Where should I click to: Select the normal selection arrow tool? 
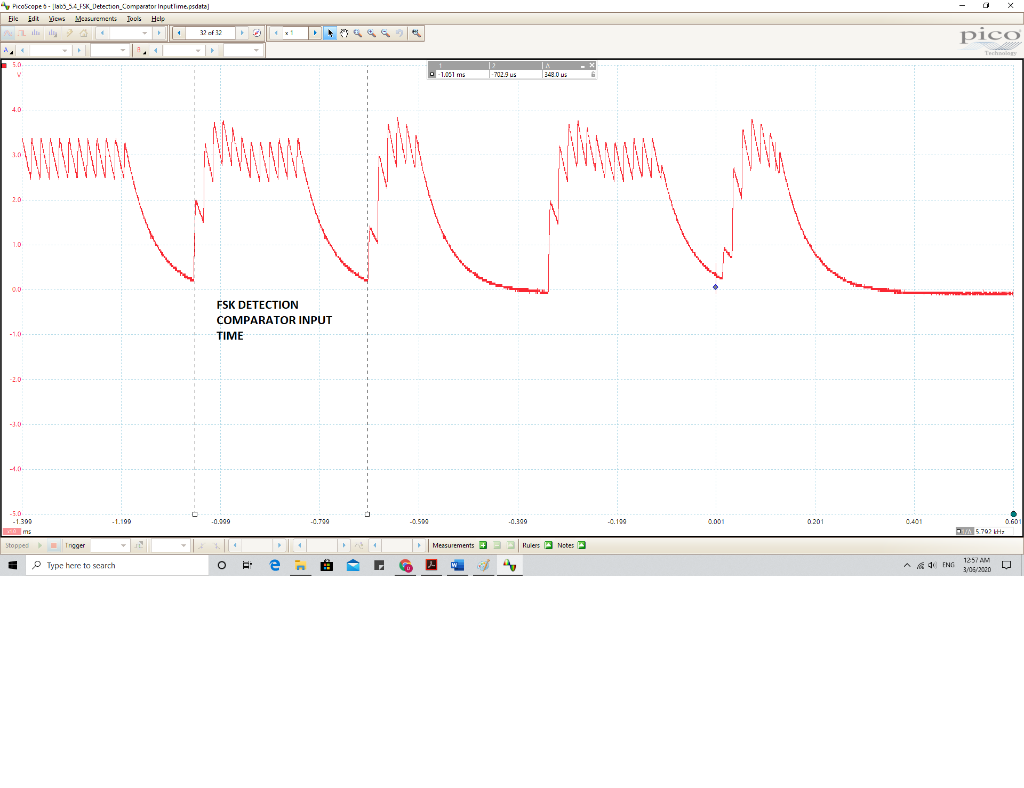330,32
